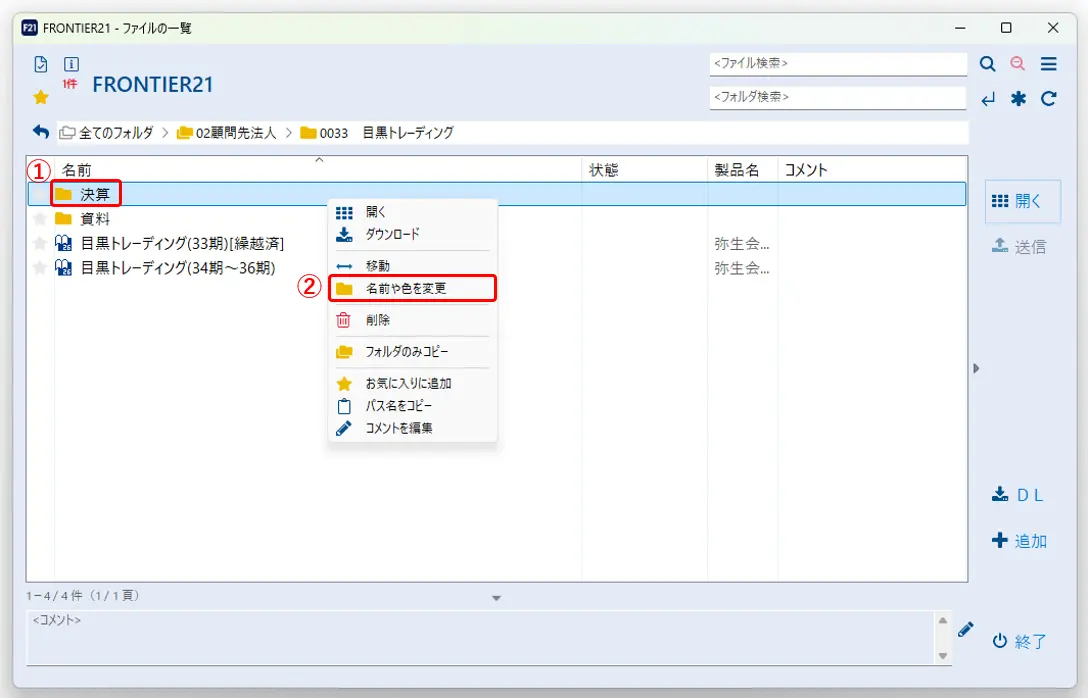Click the document check icon at top left

[41, 65]
